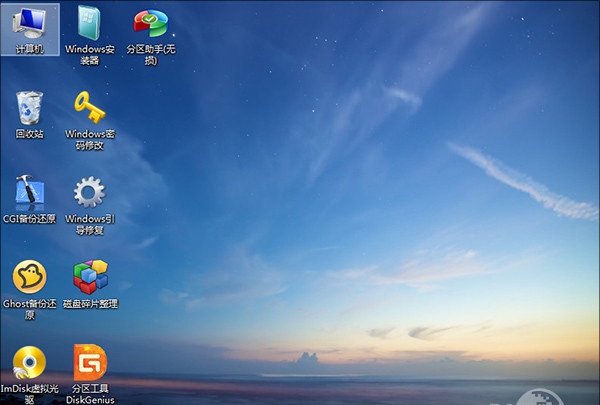Viewport: 600px width, 405px height.
Task: Select the colorful cubes 磁盘碎片整理 icon
Action: pos(89,277)
